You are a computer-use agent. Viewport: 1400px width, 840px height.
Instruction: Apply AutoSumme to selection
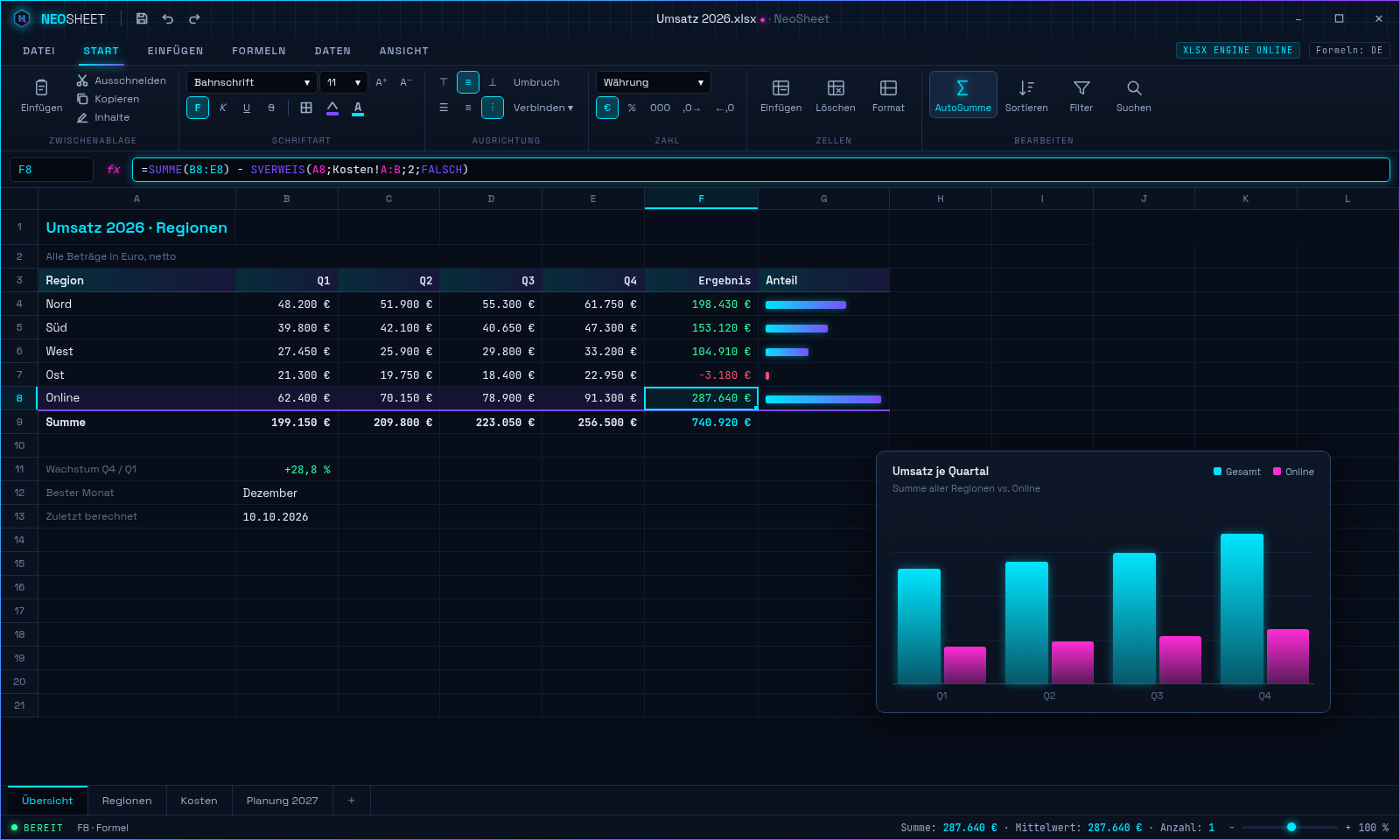(962, 94)
